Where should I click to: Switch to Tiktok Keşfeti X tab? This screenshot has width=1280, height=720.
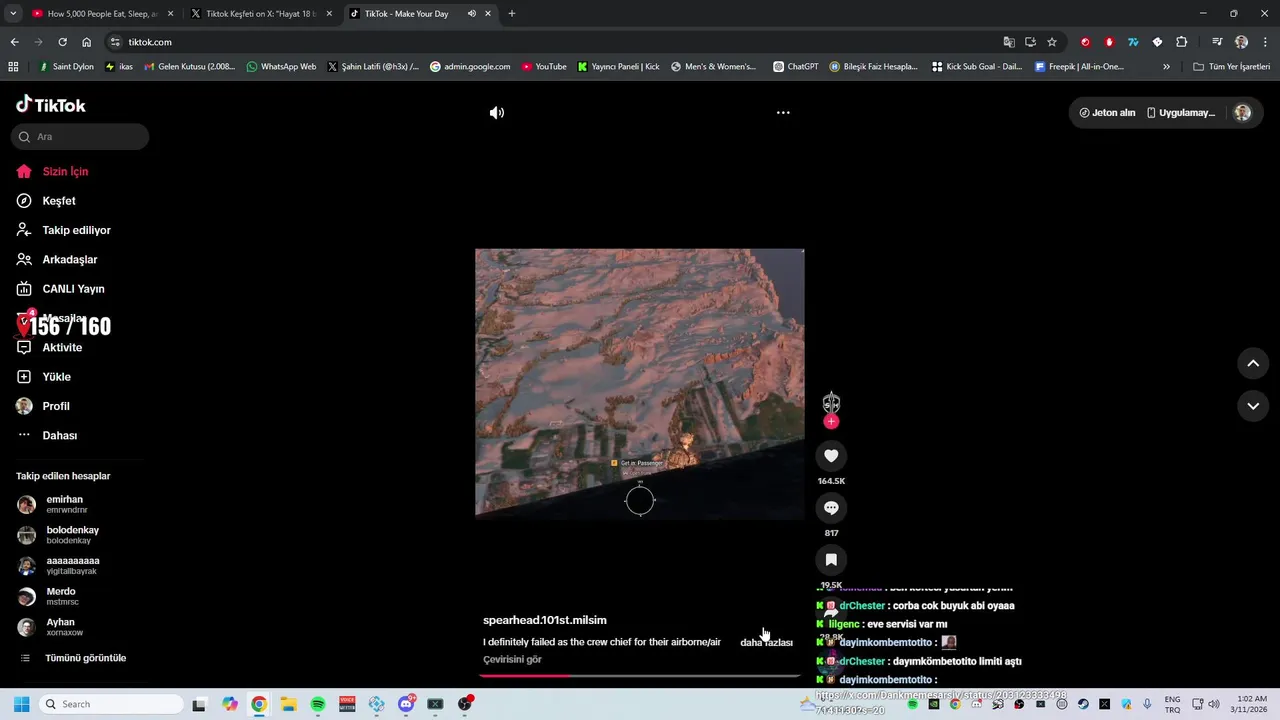point(261,14)
